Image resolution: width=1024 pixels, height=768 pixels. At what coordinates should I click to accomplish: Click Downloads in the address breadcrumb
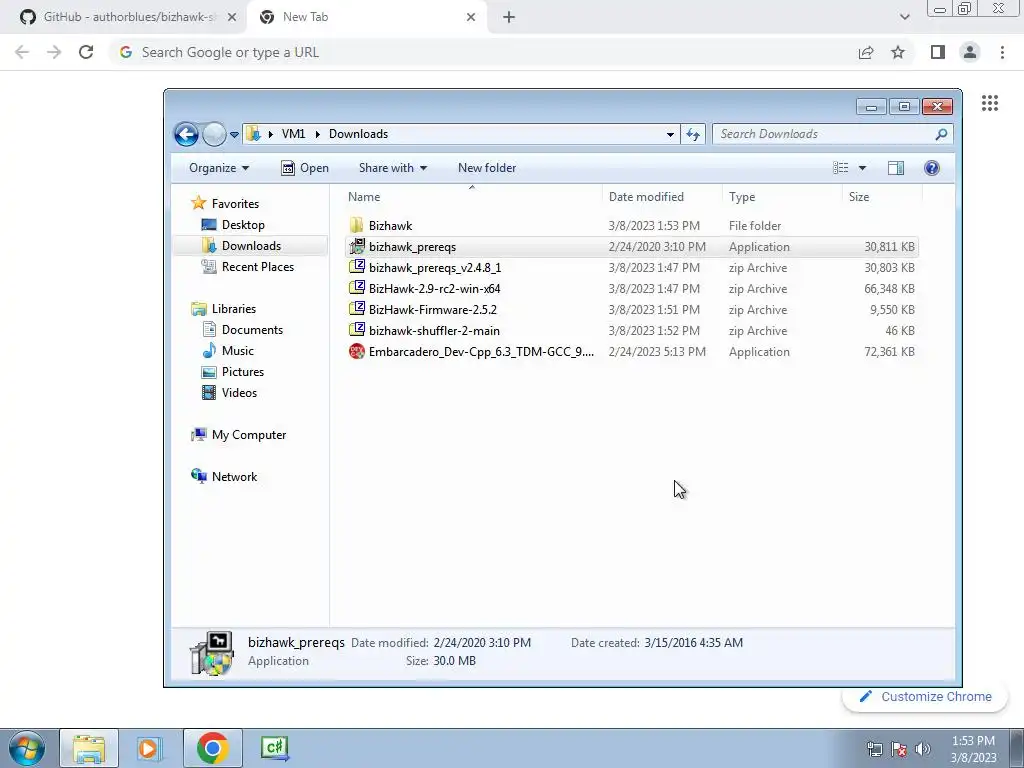pos(359,134)
